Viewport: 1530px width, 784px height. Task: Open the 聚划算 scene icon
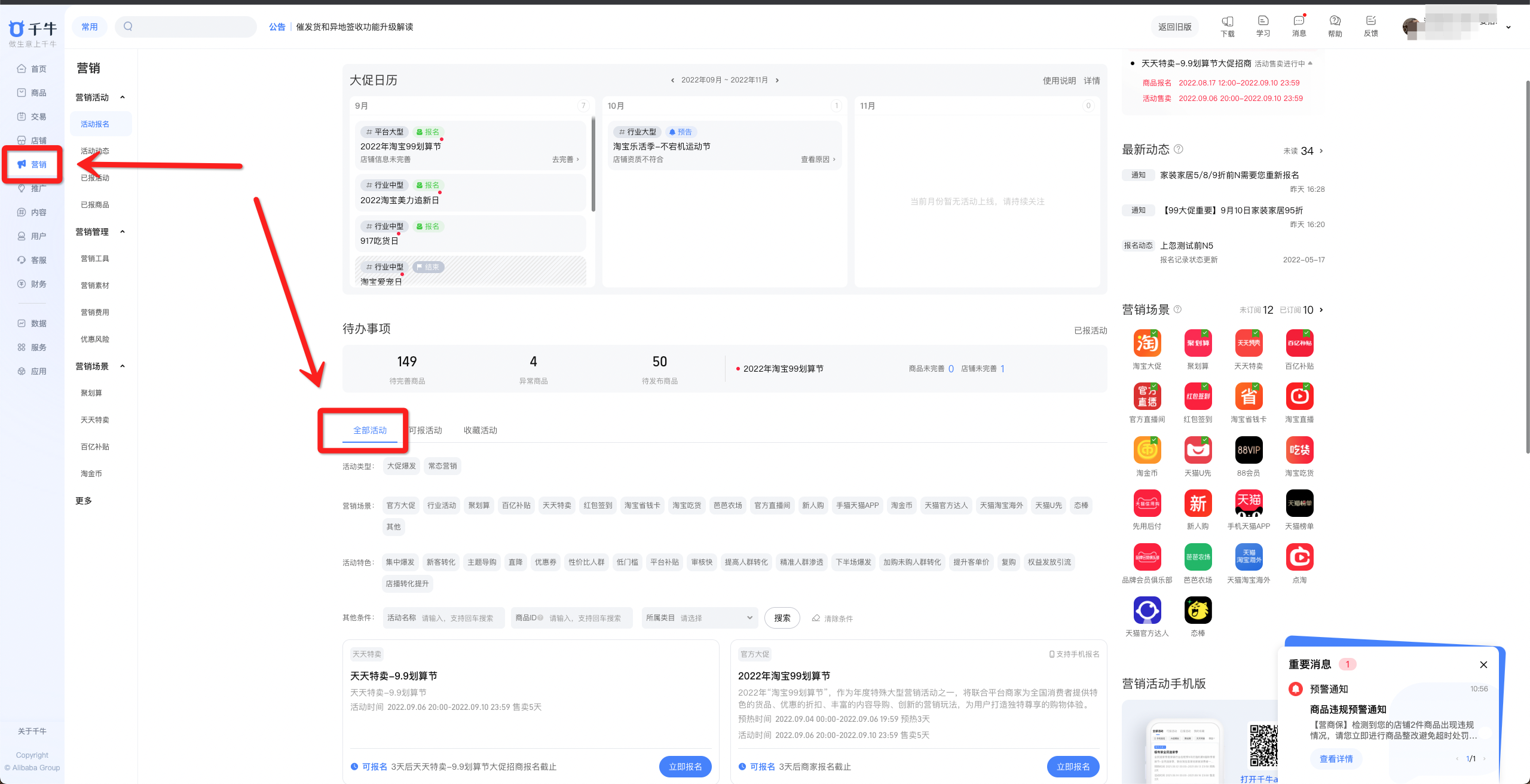click(x=1198, y=343)
